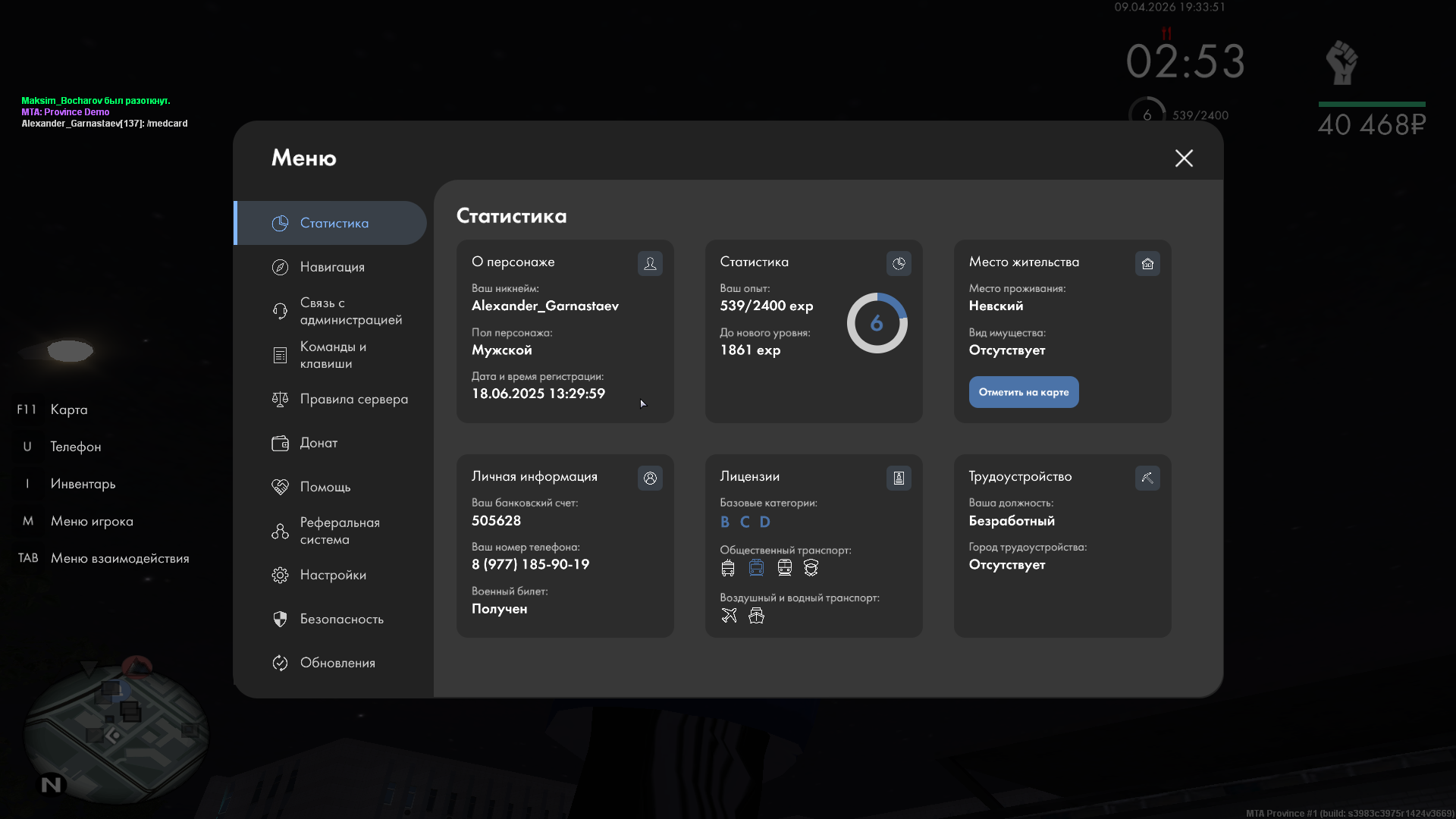Select Настройки in the sidebar
Viewport: 1456px width, 819px height.
(x=332, y=575)
